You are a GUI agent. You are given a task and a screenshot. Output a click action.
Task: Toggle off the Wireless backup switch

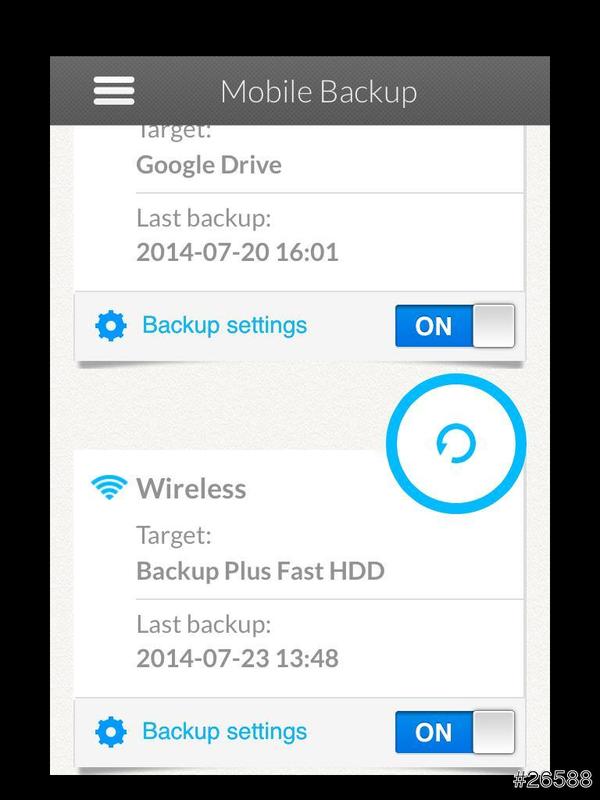click(x=455, y=732)
